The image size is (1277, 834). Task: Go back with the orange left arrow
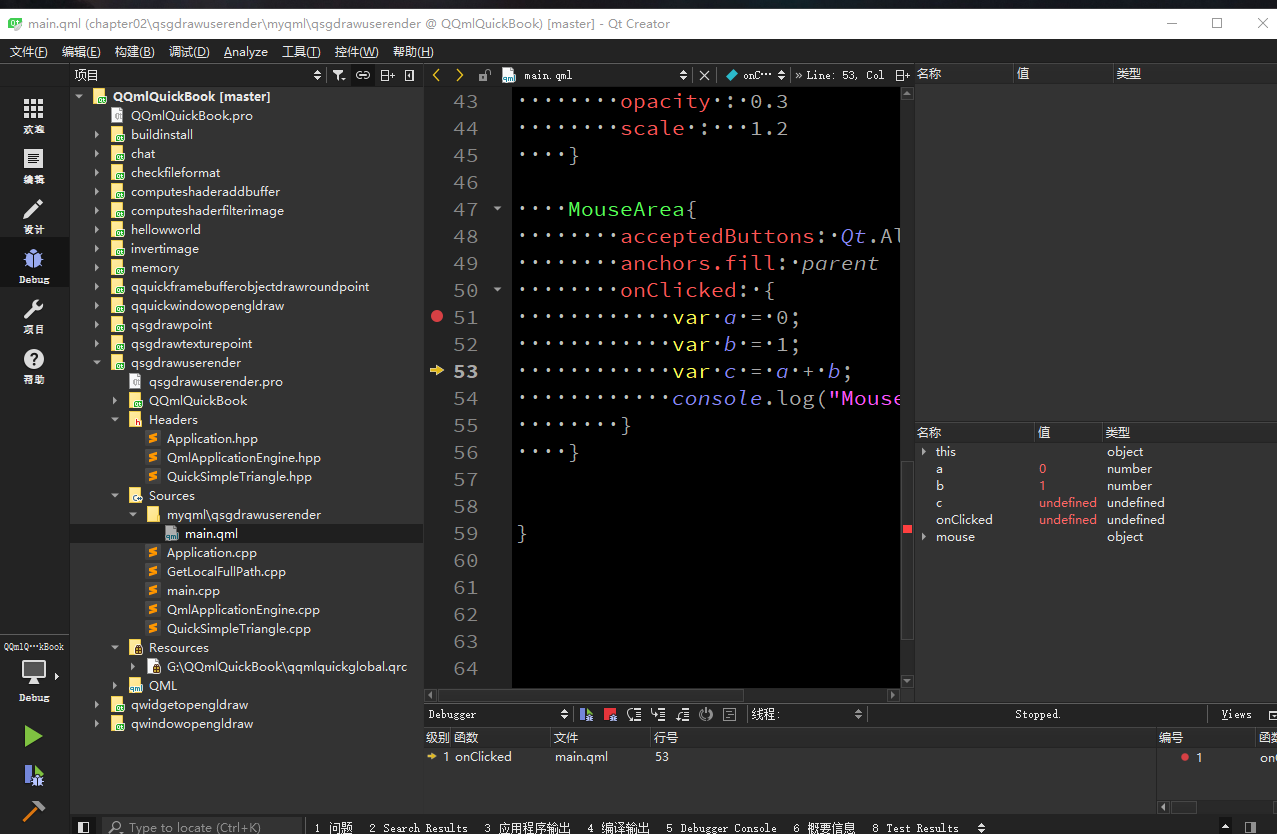(436, 75)
